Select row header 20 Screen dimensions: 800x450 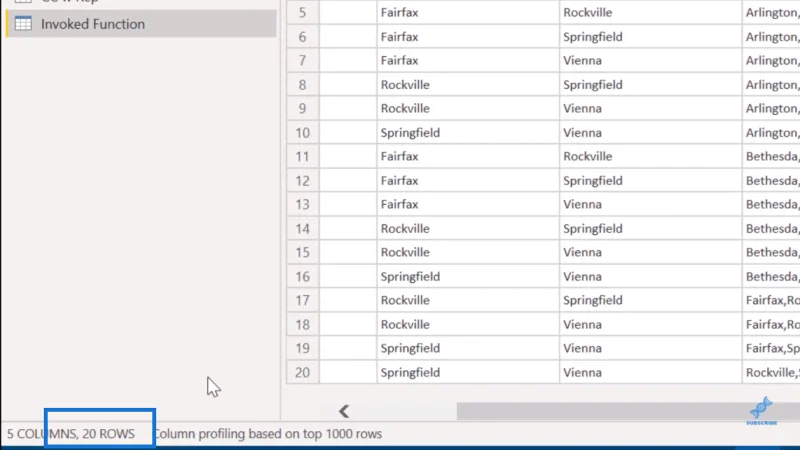[303, 372]
